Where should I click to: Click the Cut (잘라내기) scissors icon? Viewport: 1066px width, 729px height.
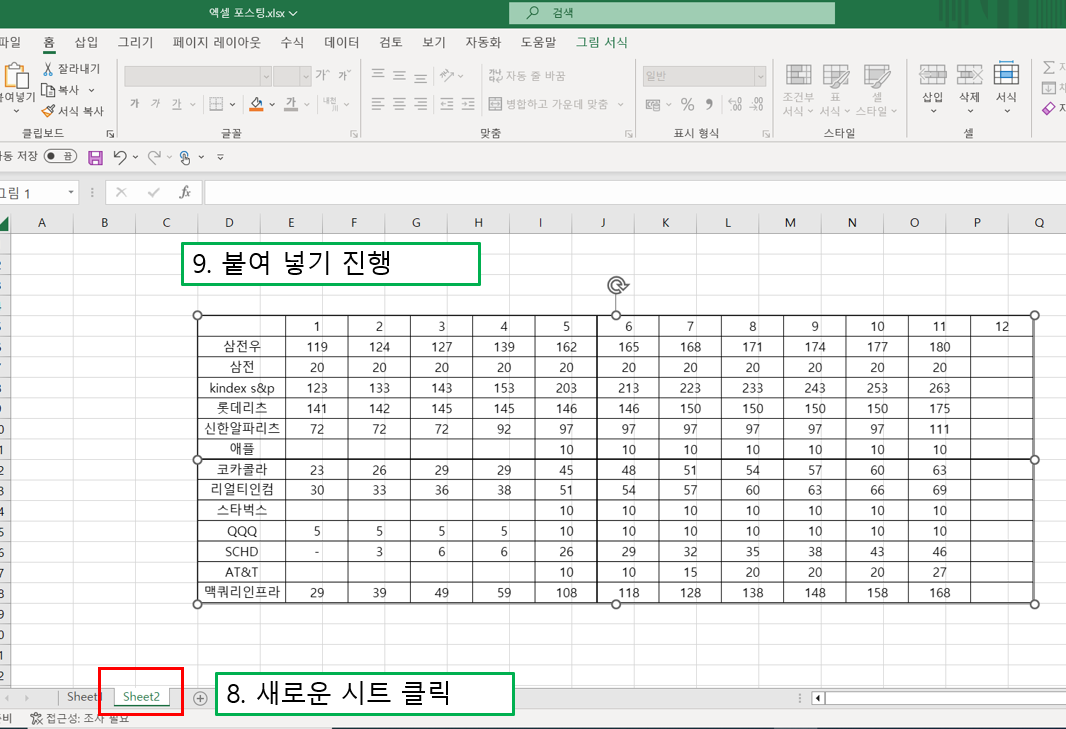point(48,69)
